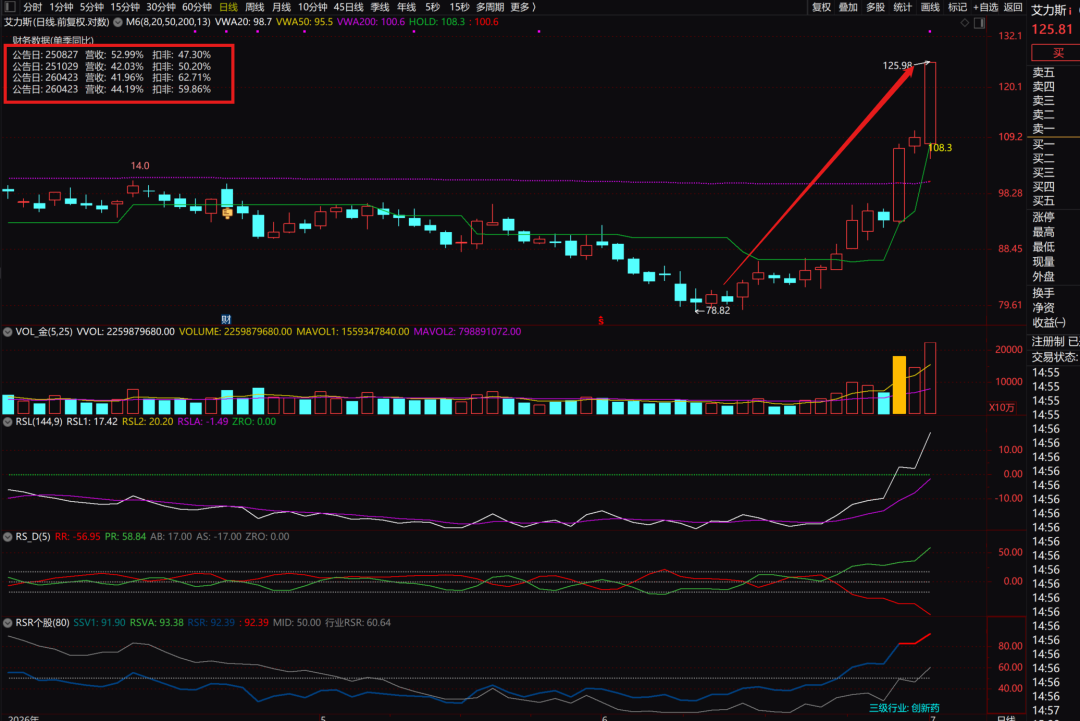Click the 标记 mark button
The width and height of the screenshot is (1080, 721).
tap(957, 7)
